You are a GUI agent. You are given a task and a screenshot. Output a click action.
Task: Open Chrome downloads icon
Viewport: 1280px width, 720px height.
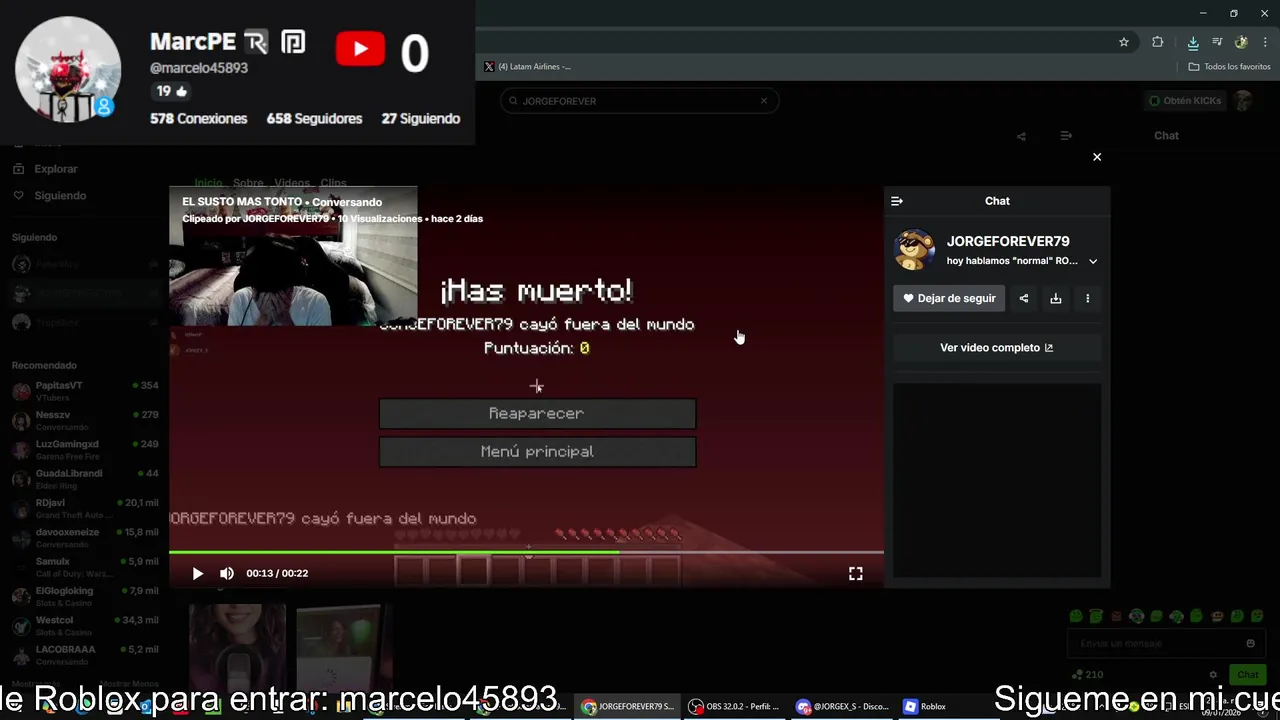coord(1193,42)
